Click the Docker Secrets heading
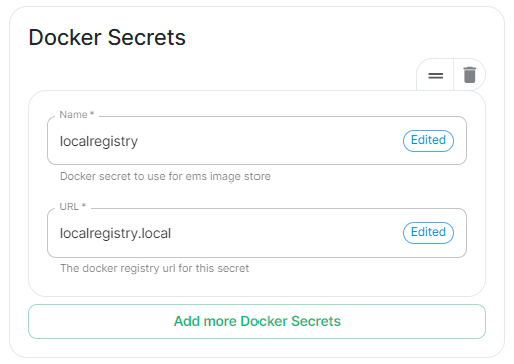The width and height of the screenshot is (514, 364). (107, 37)
